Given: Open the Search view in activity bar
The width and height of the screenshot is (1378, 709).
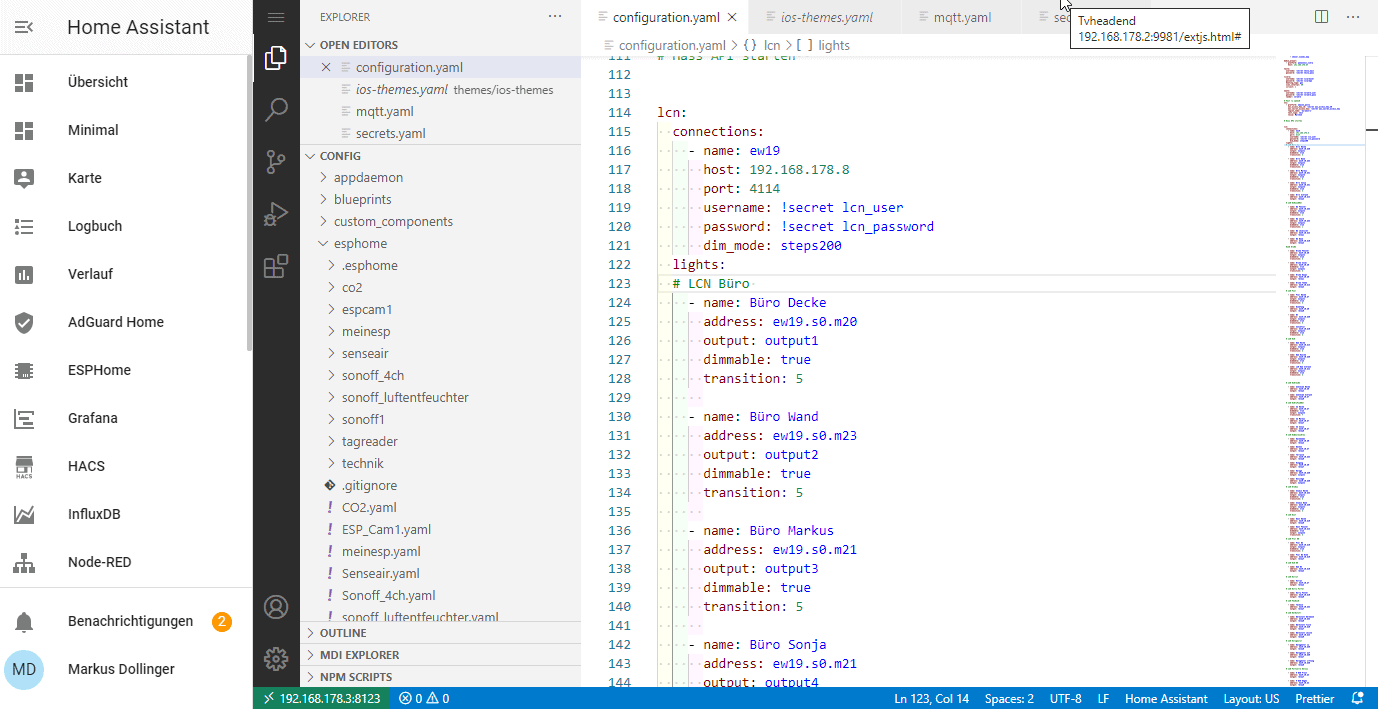Looking at the screenshot, I should pyautogui.click(x=276, y=109).
